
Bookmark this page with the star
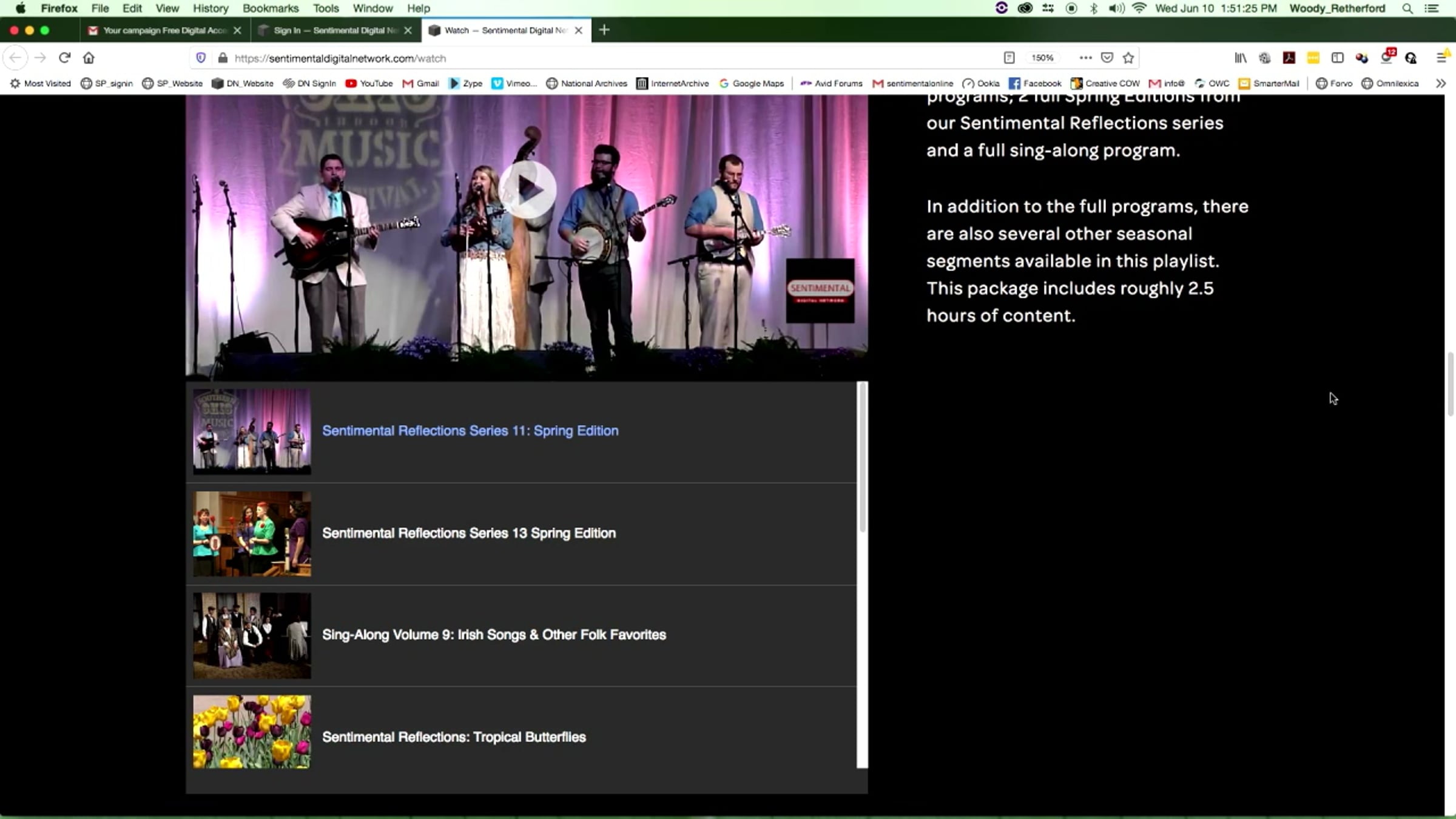coord(1128,58)
